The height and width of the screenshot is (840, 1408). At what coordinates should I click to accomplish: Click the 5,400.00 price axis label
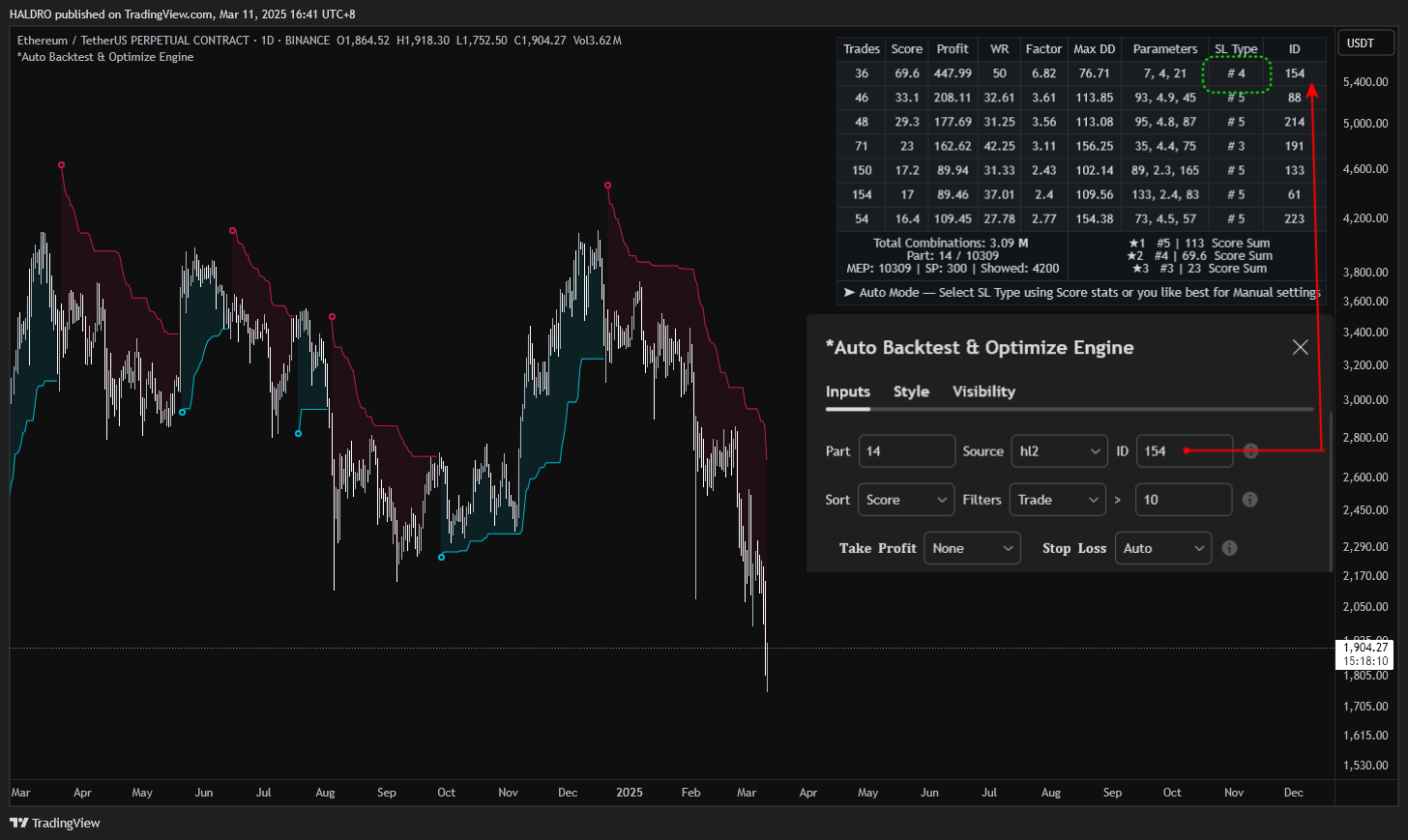coord(1365,82)
